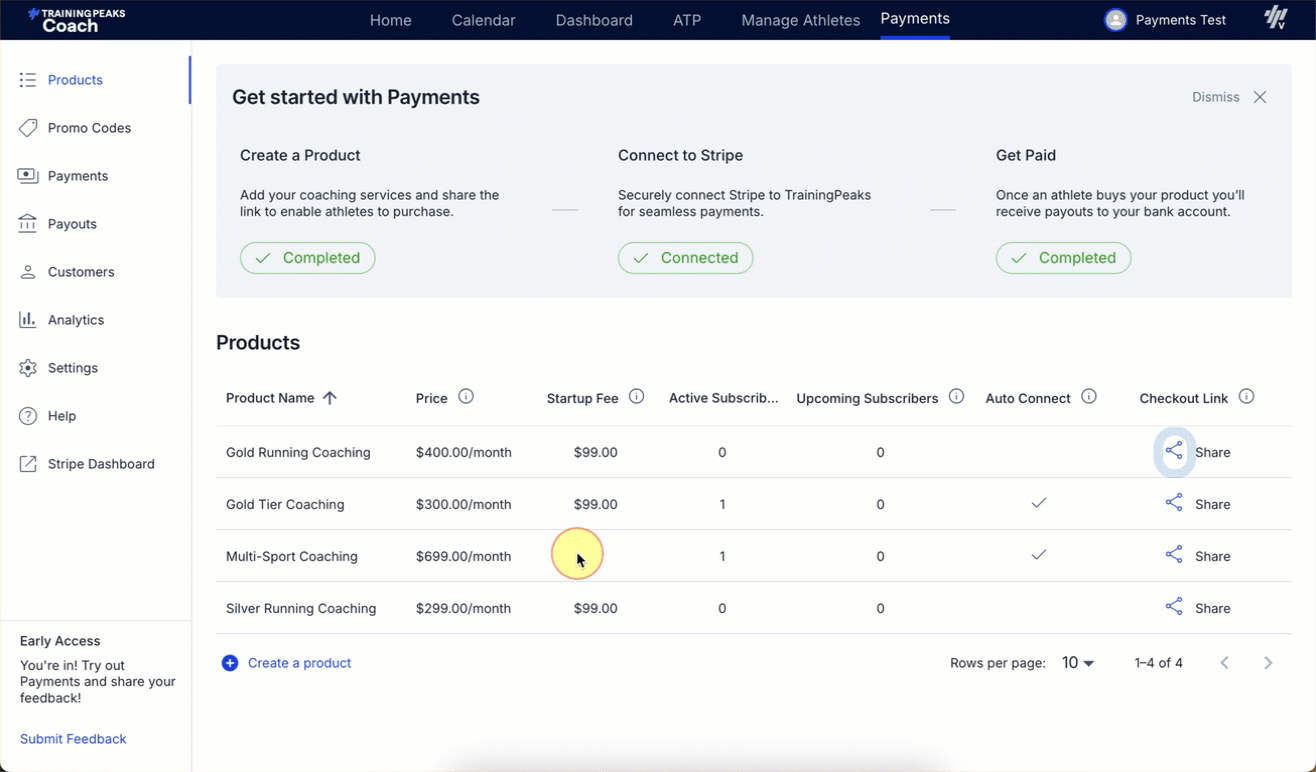1316x772 pixels.
Task: Click the Payments Test account name
Action: (x=1181, y=20)
